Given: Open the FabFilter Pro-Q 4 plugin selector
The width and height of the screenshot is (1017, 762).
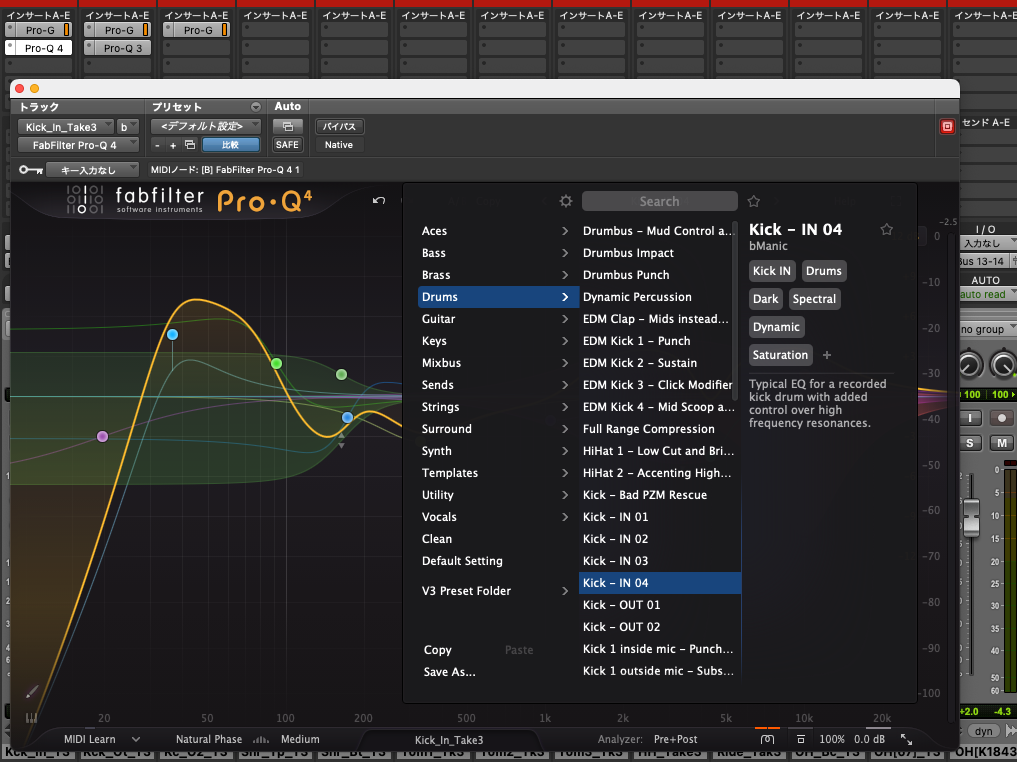Looking at the screenshot, I should pos(78,145).
